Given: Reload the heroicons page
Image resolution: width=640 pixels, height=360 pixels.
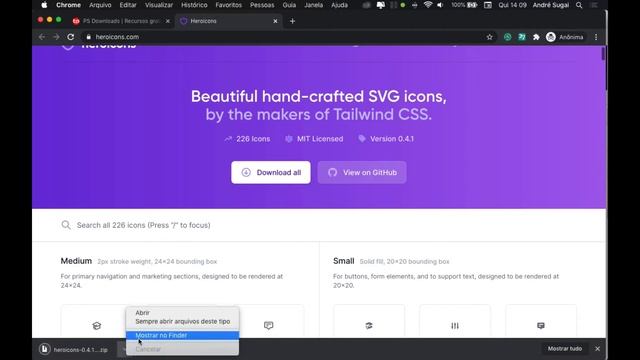Looking at the screenshot, I should point(71,37).
